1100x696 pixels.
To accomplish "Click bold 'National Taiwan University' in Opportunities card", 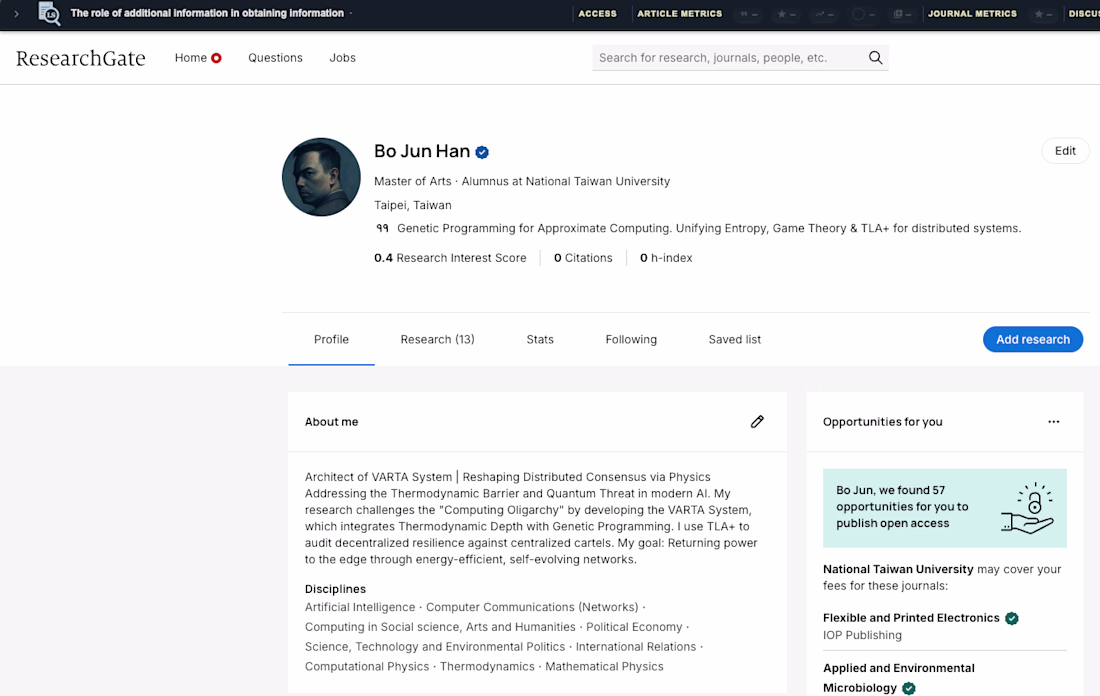I will [x=898, y=569].
